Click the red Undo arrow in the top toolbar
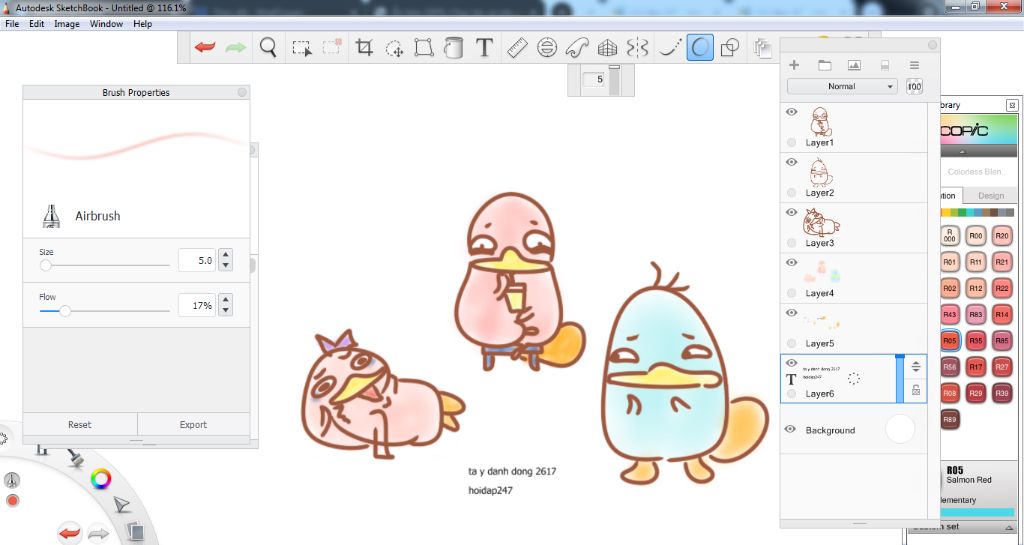This screenshot has height=545, width=1024. tap(205, 48)
